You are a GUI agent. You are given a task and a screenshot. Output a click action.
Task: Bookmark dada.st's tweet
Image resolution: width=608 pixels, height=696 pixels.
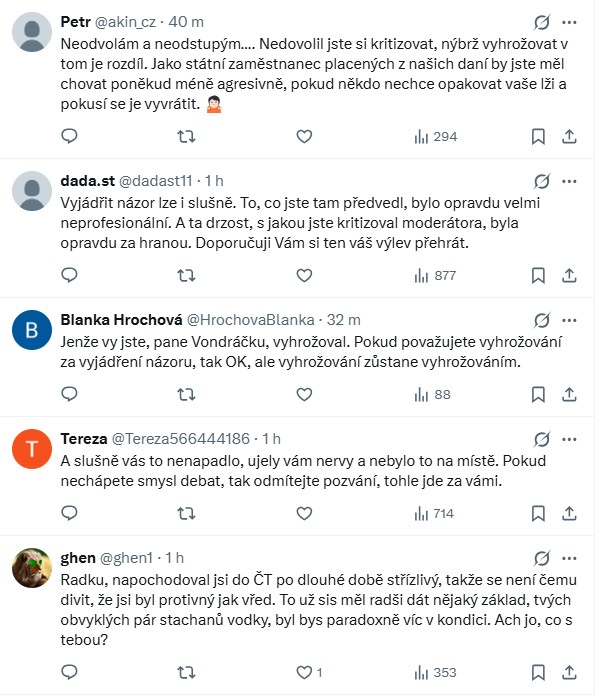(538, 275)
